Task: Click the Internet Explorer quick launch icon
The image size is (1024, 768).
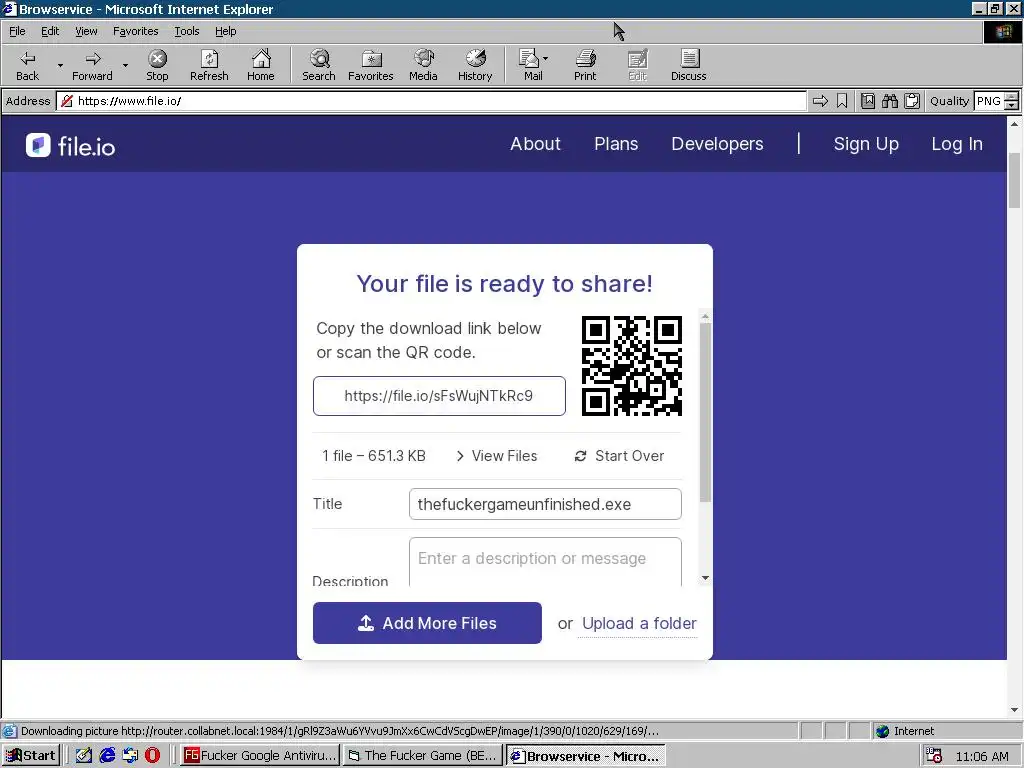Action: click(x=107, y=756)
